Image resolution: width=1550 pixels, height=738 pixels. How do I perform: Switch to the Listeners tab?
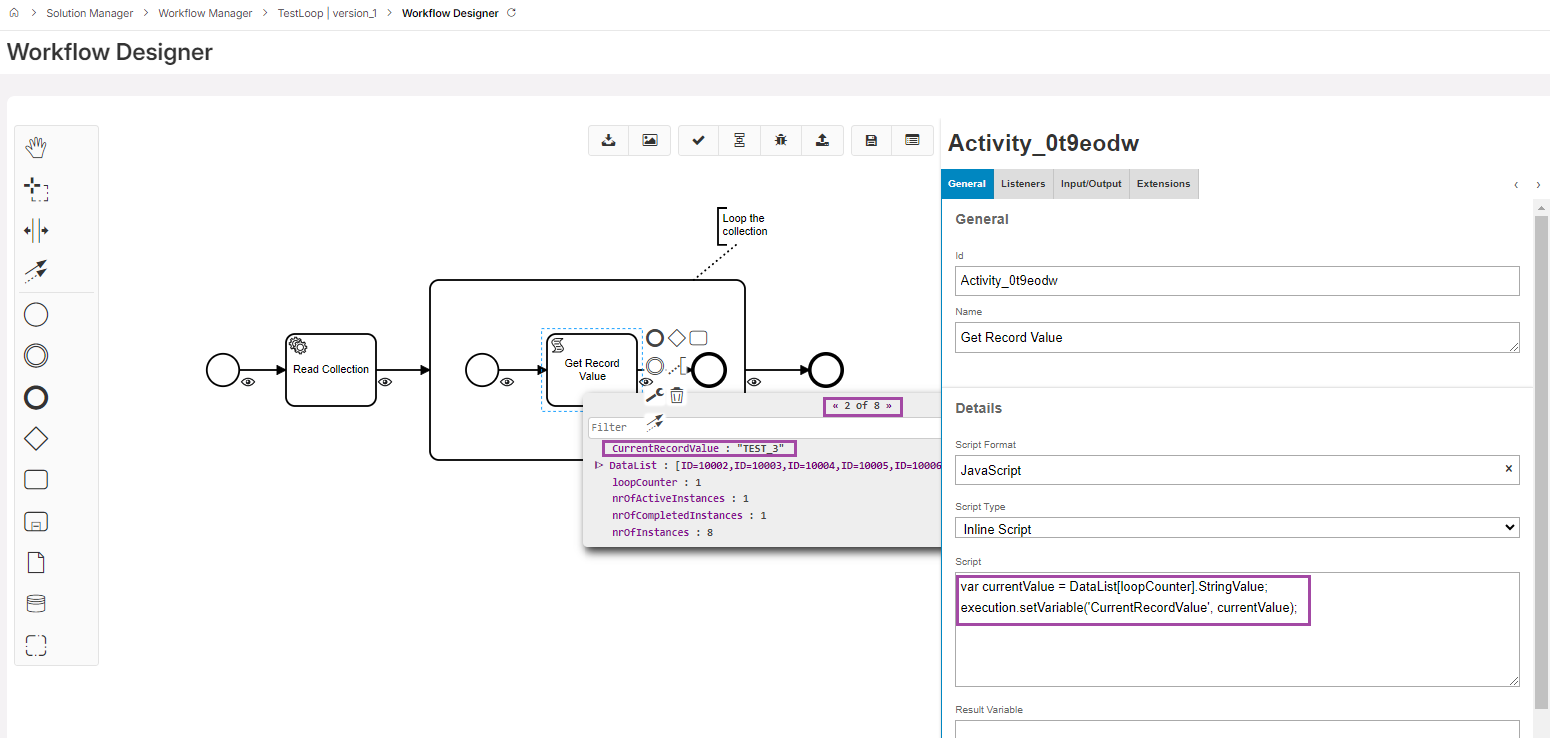[1023, 184]
